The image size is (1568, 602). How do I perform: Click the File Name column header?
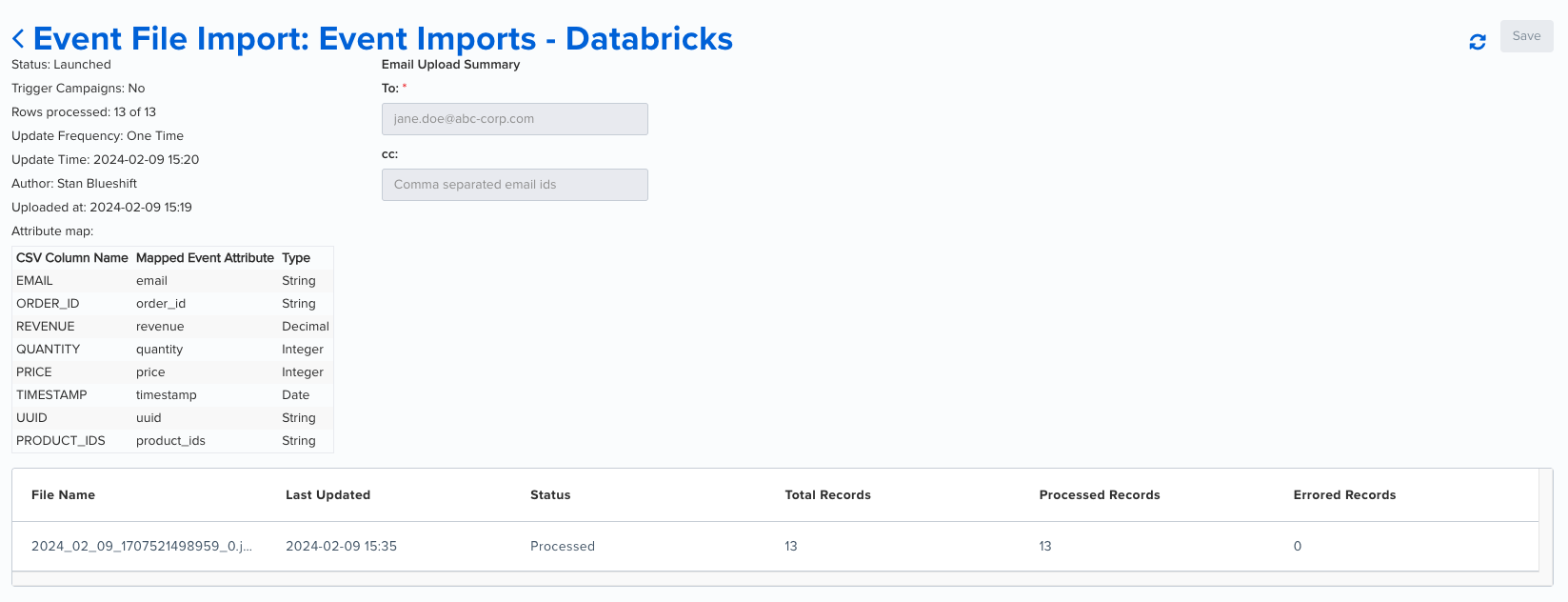(x=63, y=495)
